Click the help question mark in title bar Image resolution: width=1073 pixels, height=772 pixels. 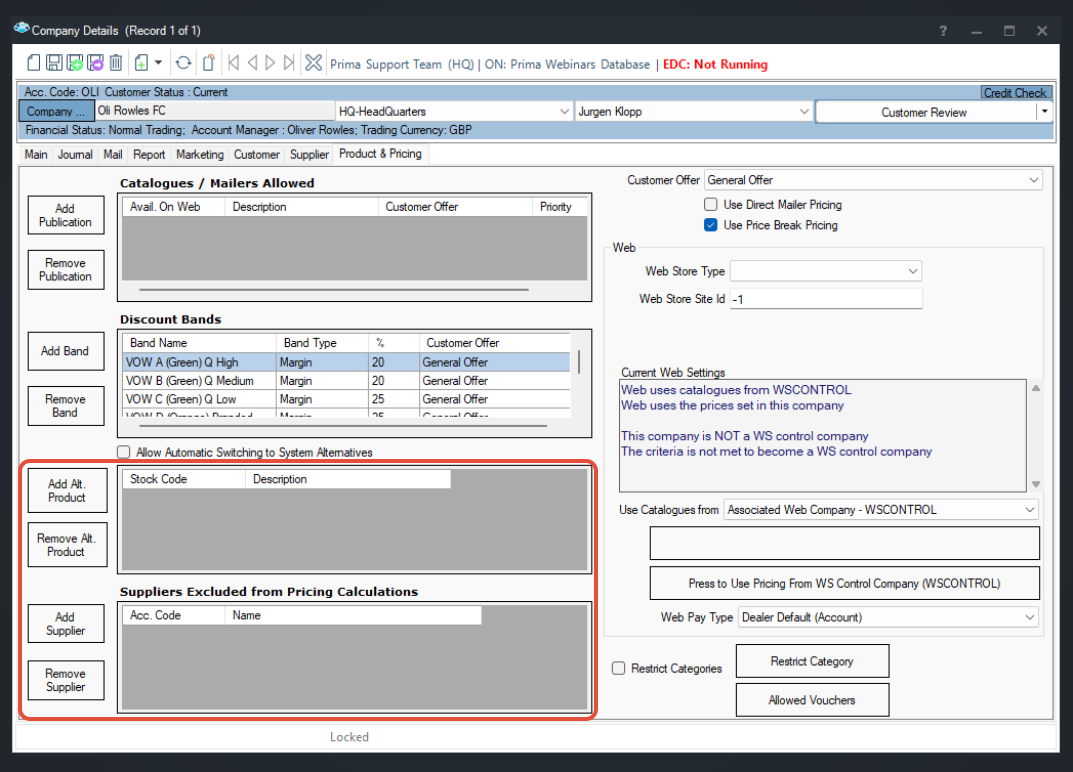[943, 31]
